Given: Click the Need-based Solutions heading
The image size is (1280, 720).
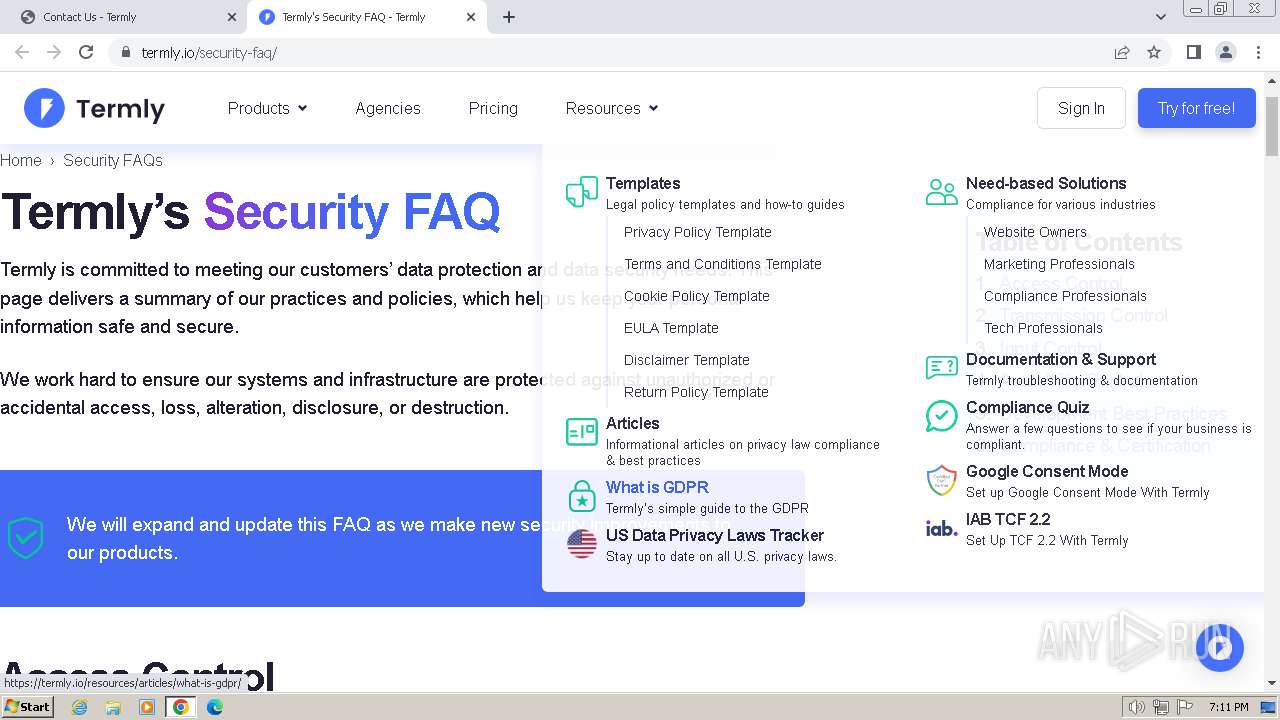Looking at the screenshot, I should point(1046,183).
